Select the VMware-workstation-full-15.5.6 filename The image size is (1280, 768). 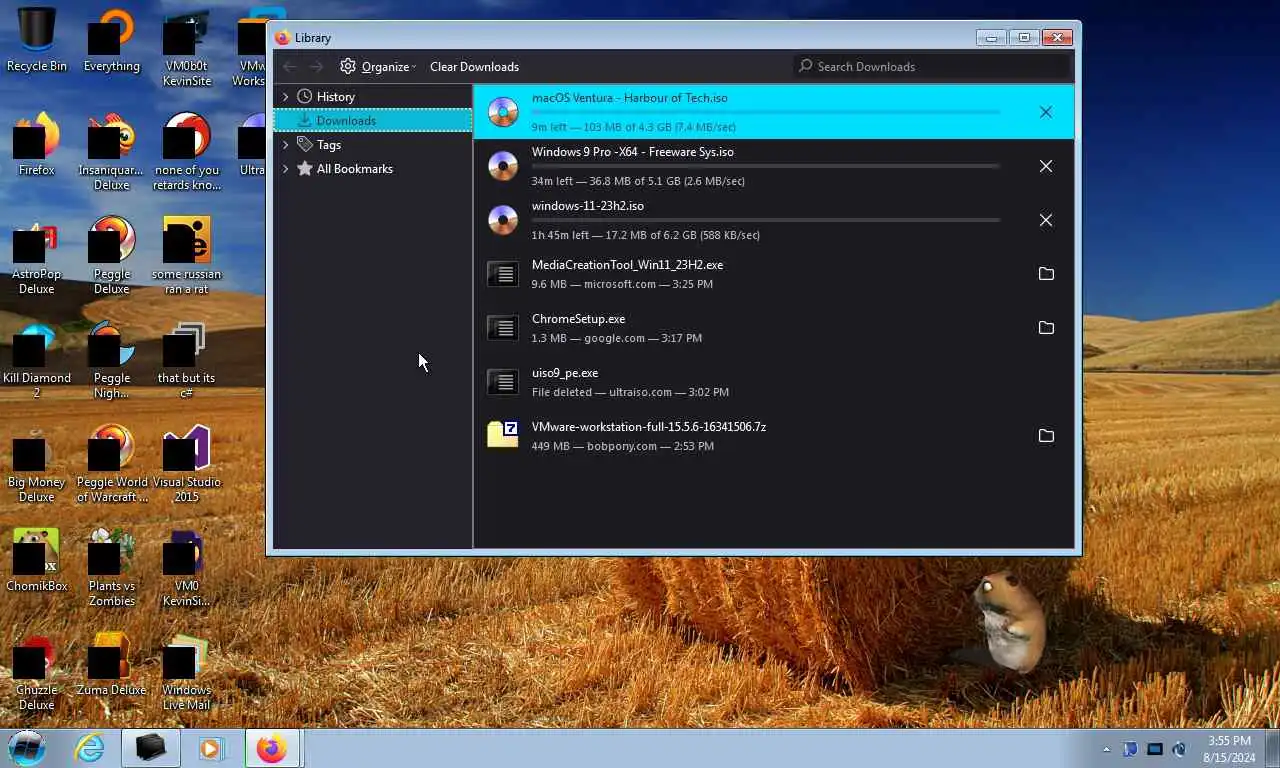pyautogui.click(x=649, y=427)
